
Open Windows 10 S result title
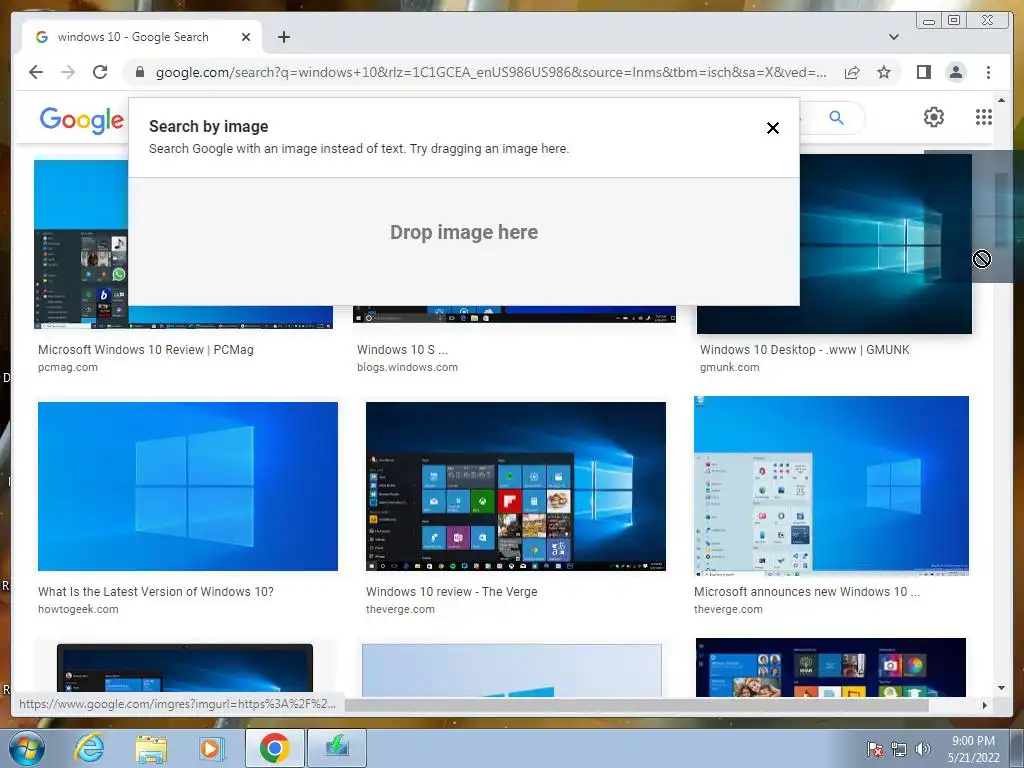coord(402,349)
